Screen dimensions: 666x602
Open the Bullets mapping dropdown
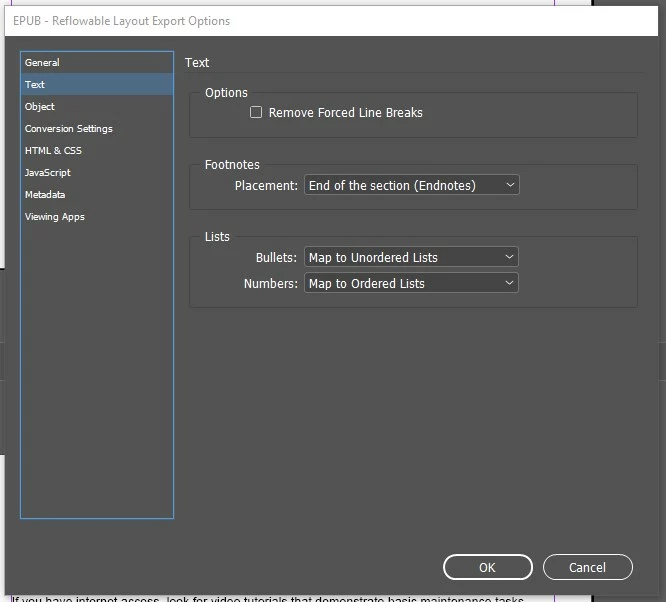pos(411,257)
